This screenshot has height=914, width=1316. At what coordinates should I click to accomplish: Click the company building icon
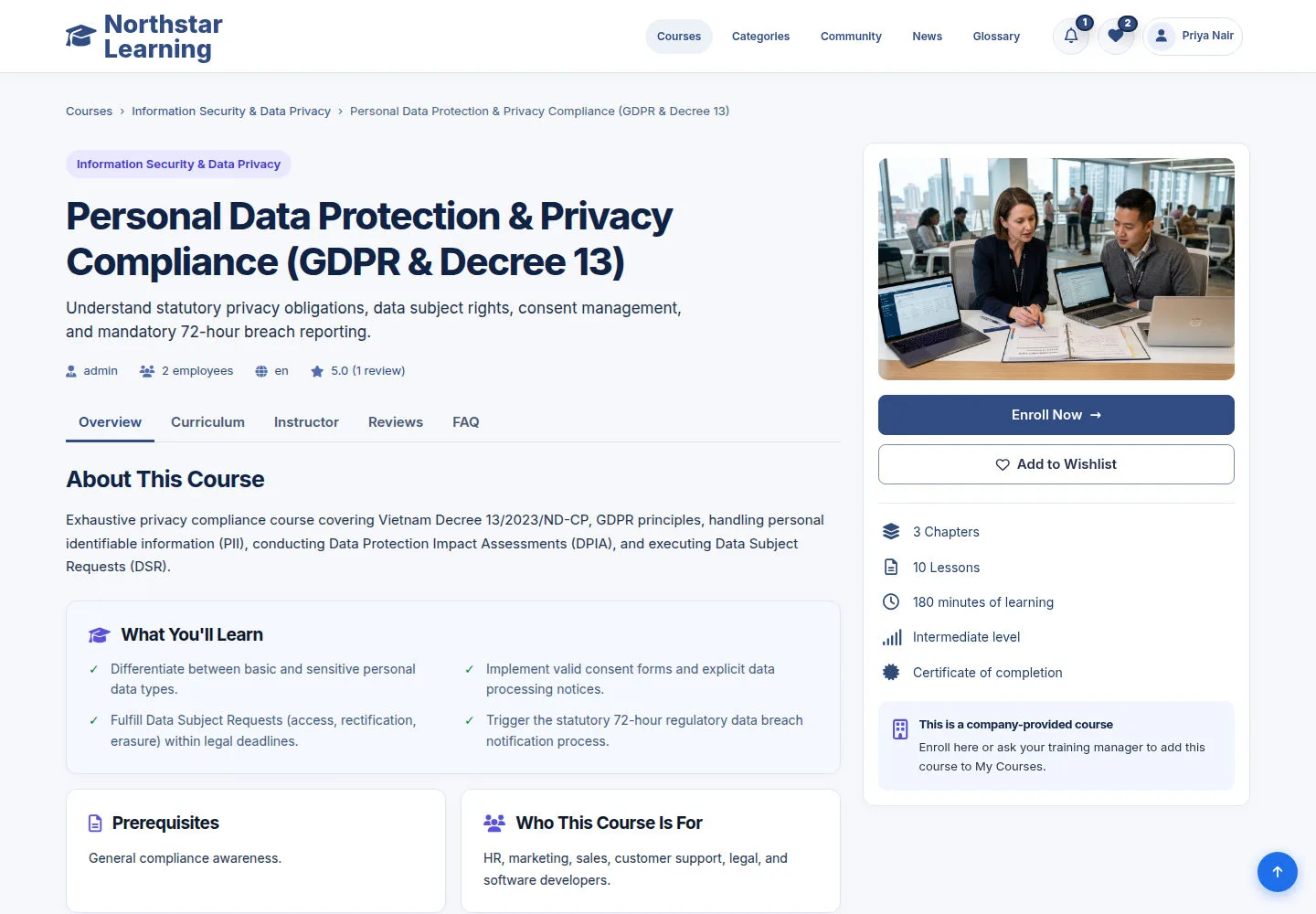pos(900,729)
